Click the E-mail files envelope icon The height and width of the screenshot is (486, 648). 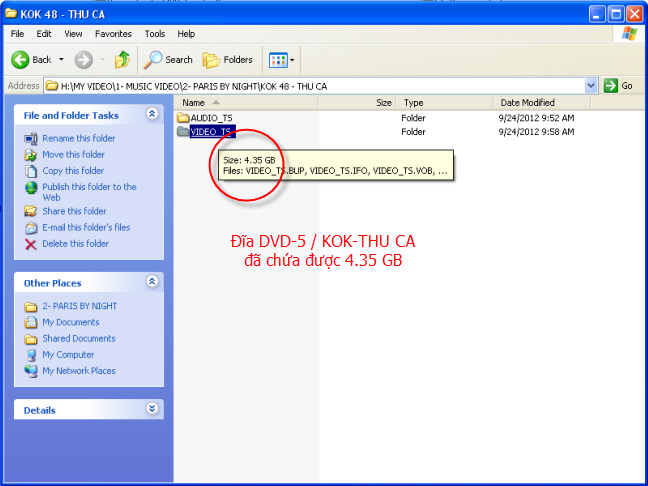coord(31,228)
